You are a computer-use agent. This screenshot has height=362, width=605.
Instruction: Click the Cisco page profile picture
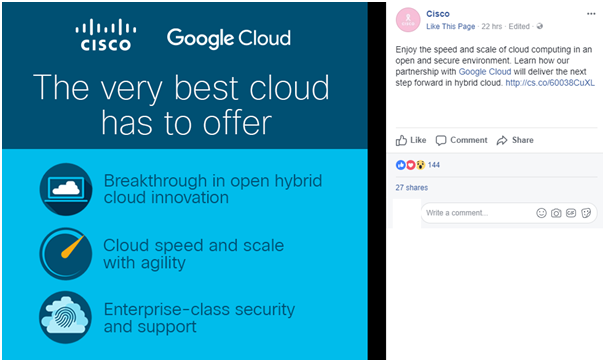[408, 20]
